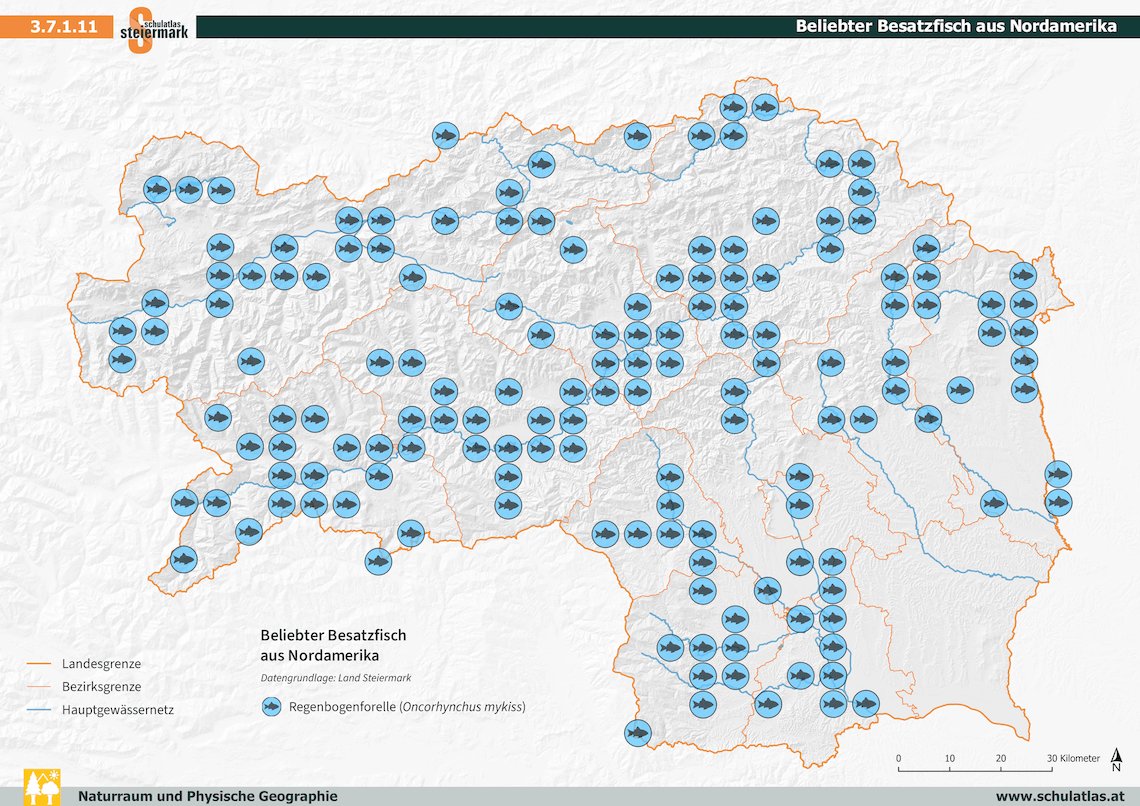Click the 3.7.1.11 map number label
The height and width of the screenshot is (806, 1140).
click(x=63, y=27)
